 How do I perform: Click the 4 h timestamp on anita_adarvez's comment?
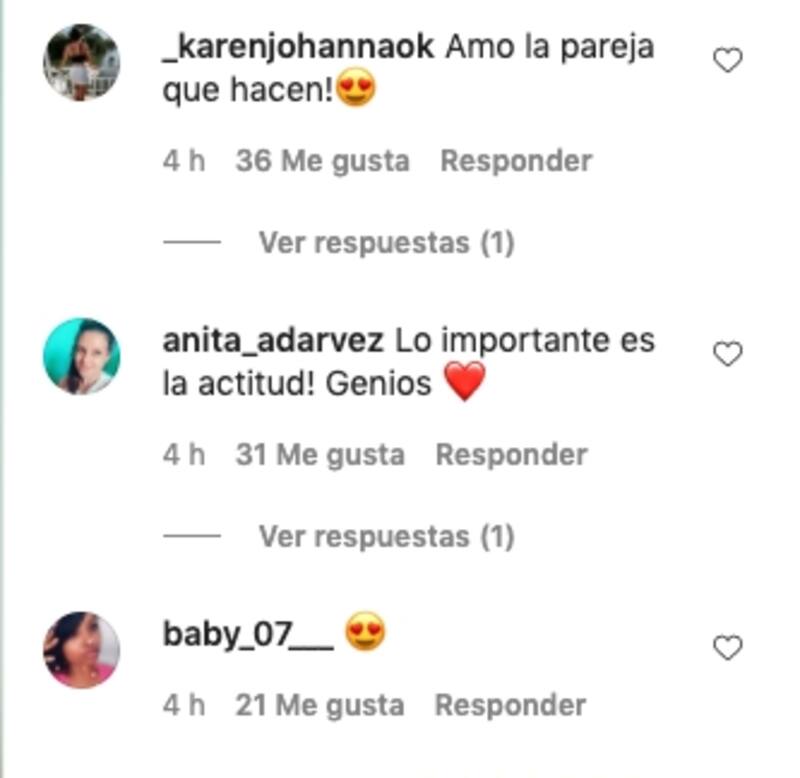pos(184,455)
